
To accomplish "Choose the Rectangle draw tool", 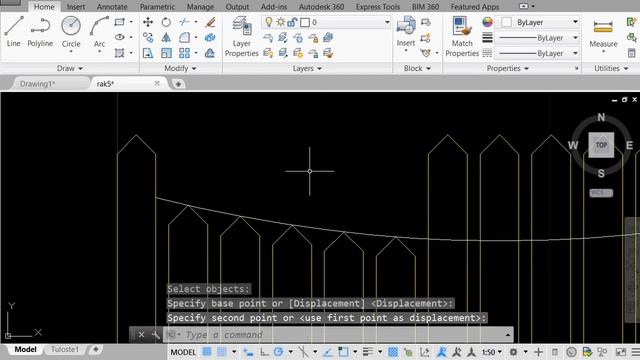I will point(119,22).
